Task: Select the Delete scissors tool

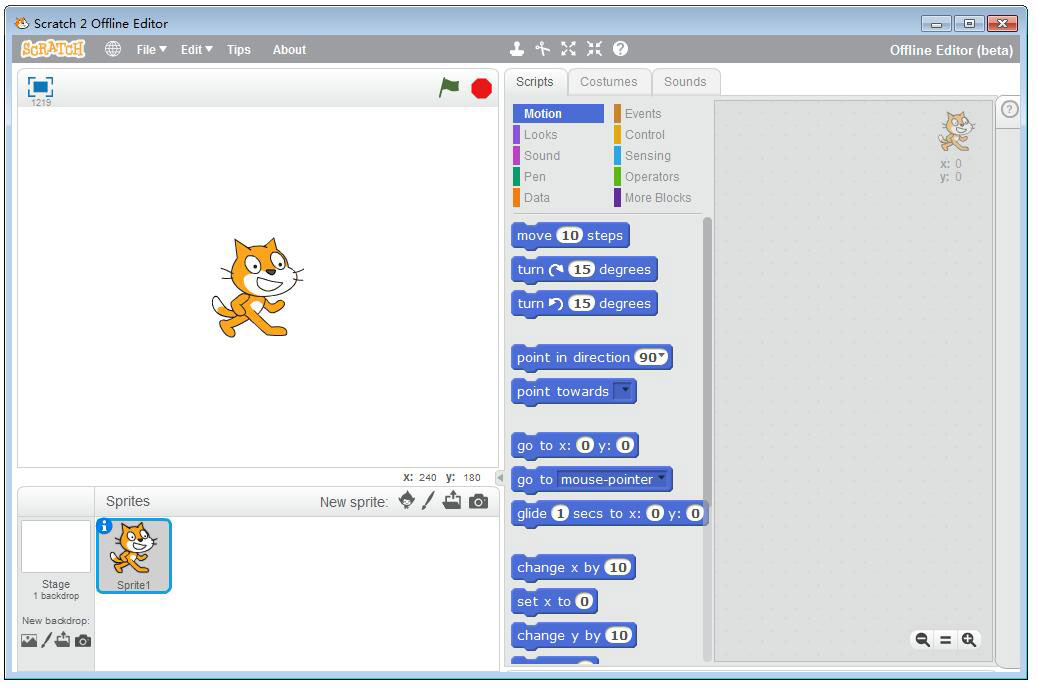Action: (542, 49)
